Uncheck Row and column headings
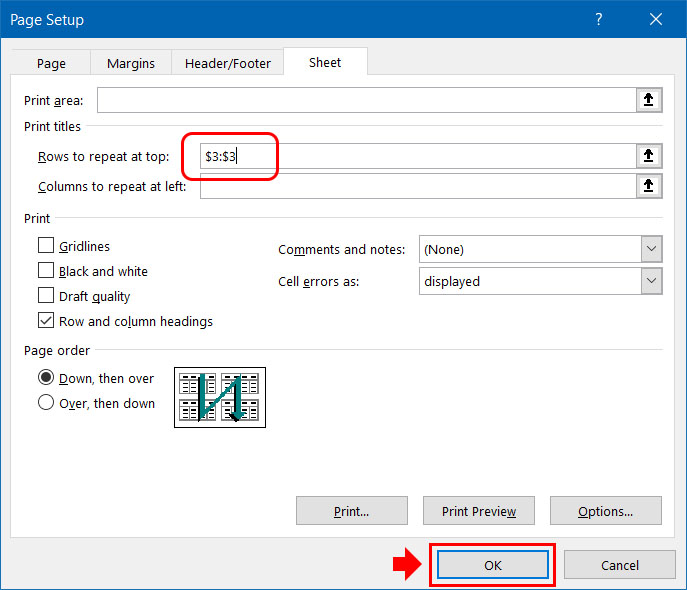 pyautogui.click(x=46, y=321)
